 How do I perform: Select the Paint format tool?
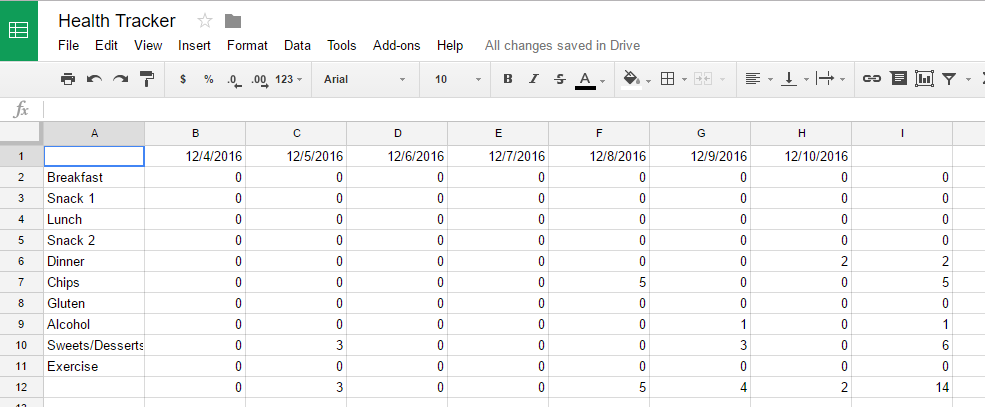pos(147,79)
